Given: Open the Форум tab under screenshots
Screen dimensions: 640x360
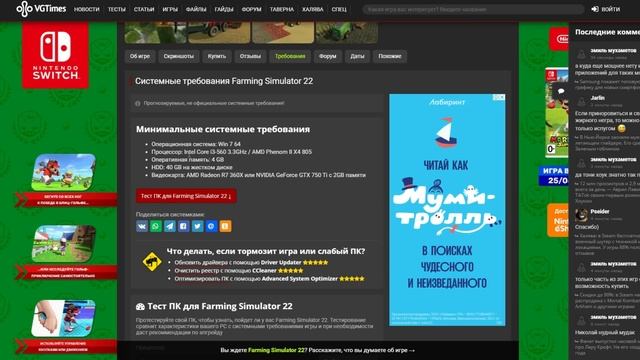Looking at the screenshot, I should point(328,56).
